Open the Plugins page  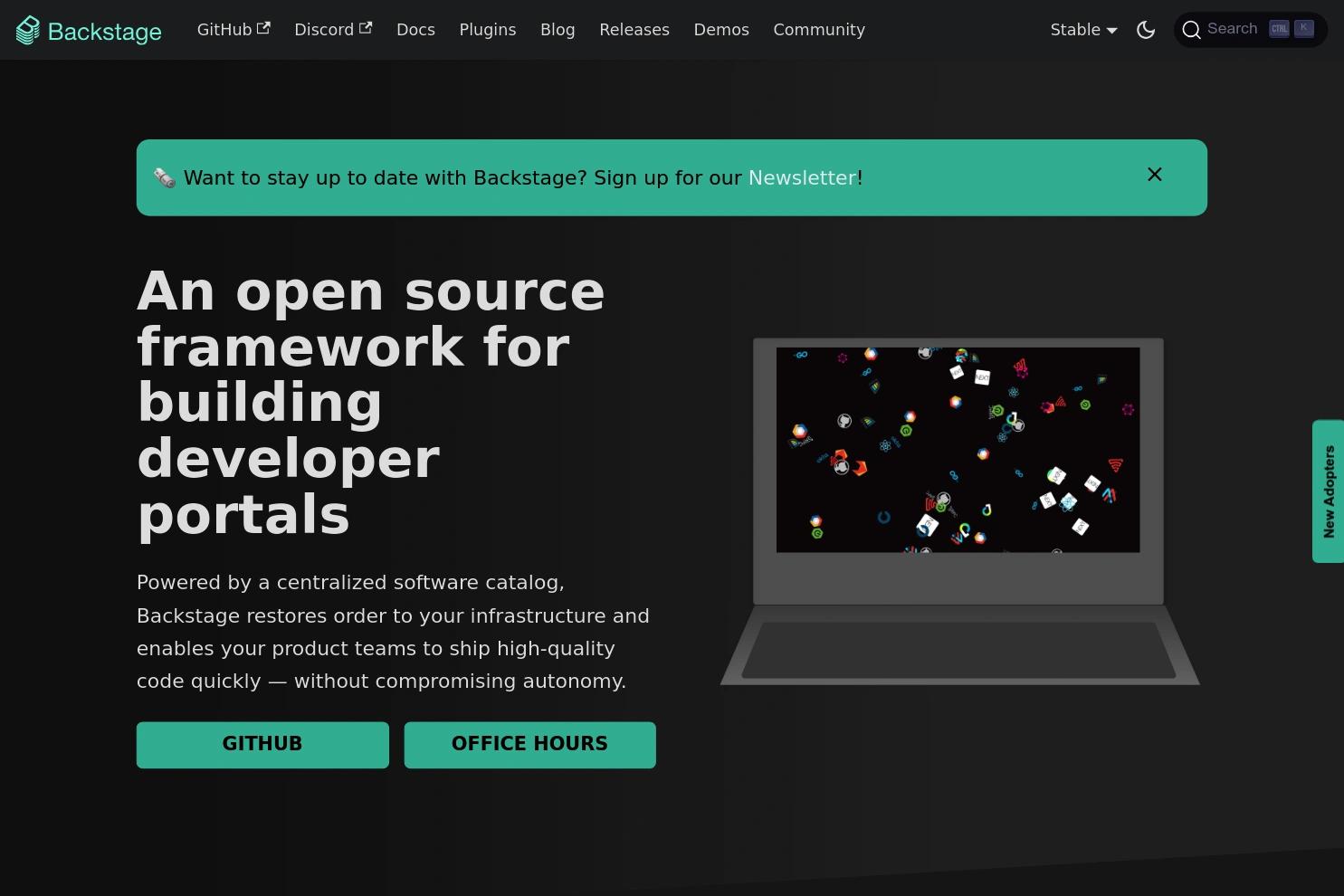[x=488, y=30]
